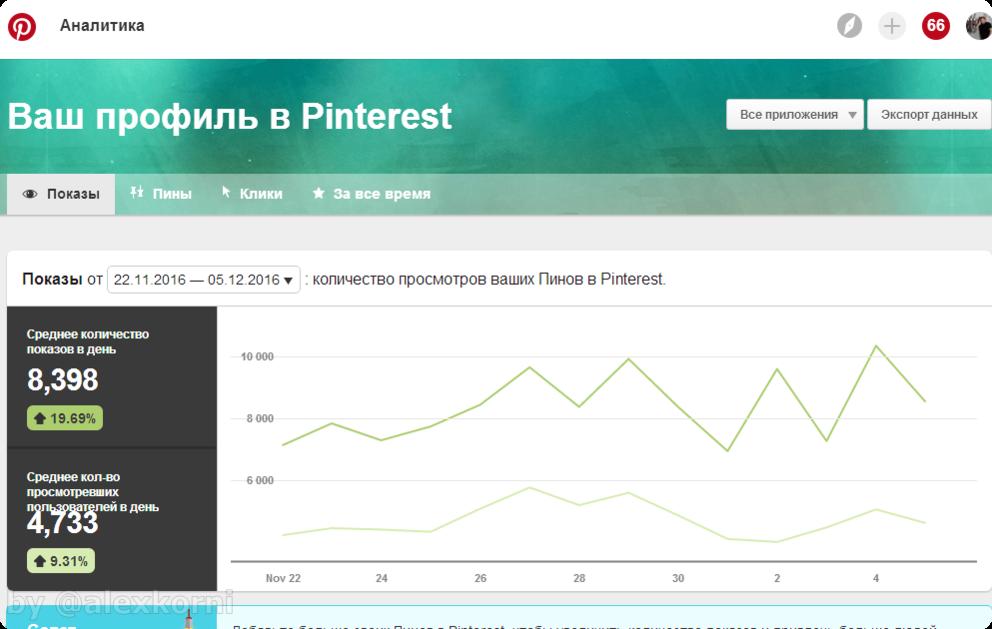The image size is (992, 629).
Task: Open the compass explore icon
Action: pos(849,26)
